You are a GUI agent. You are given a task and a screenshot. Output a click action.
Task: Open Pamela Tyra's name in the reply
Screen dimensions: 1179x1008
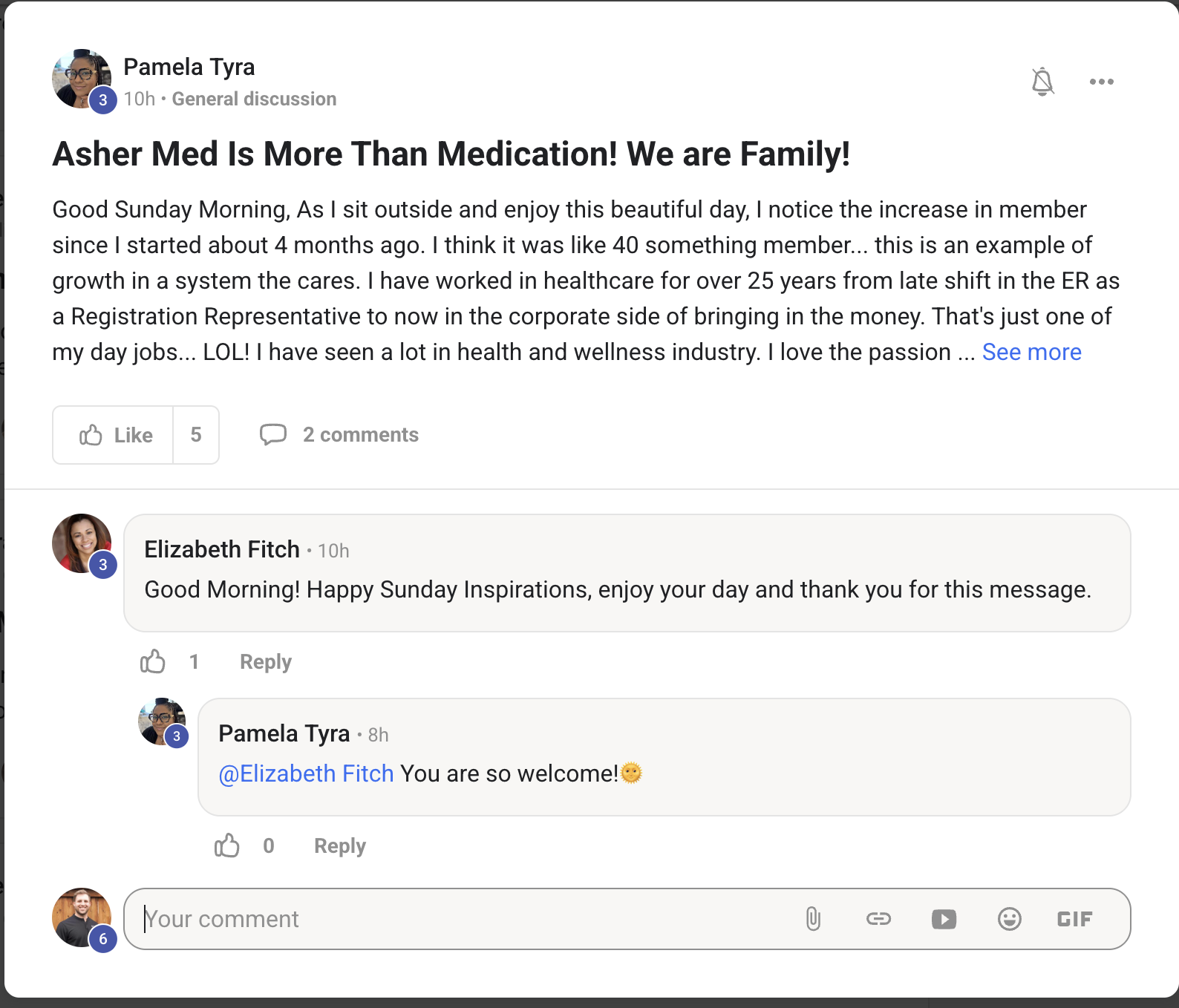click(284, 733)
